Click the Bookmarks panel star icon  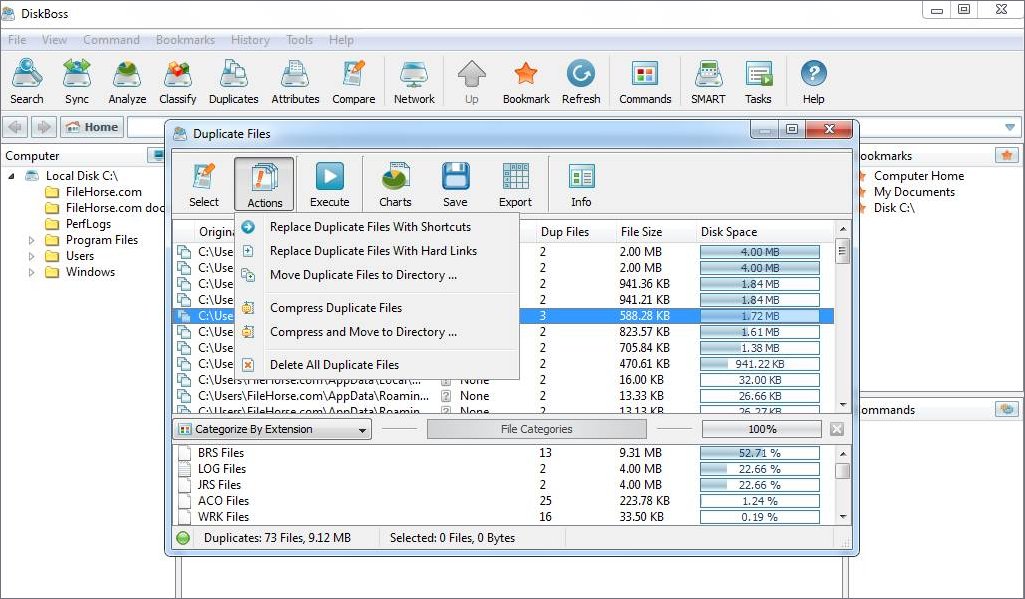tap(1006, 155)
